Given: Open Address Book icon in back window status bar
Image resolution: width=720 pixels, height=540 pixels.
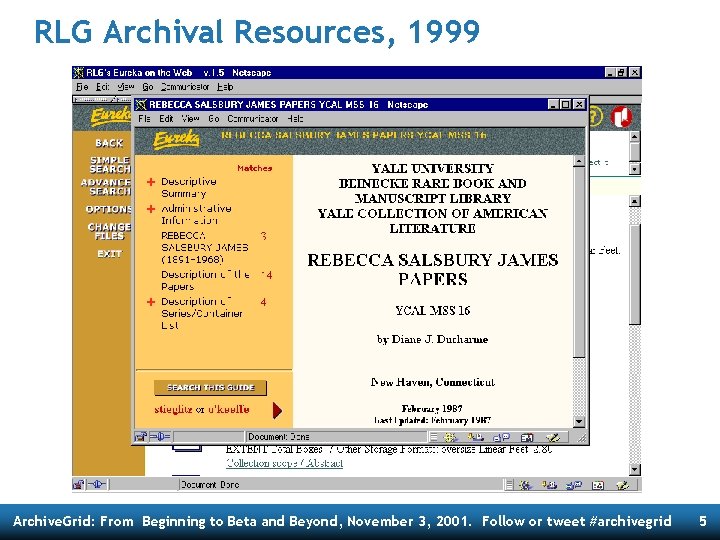Looking at the screenshot, I should point(598,484).
